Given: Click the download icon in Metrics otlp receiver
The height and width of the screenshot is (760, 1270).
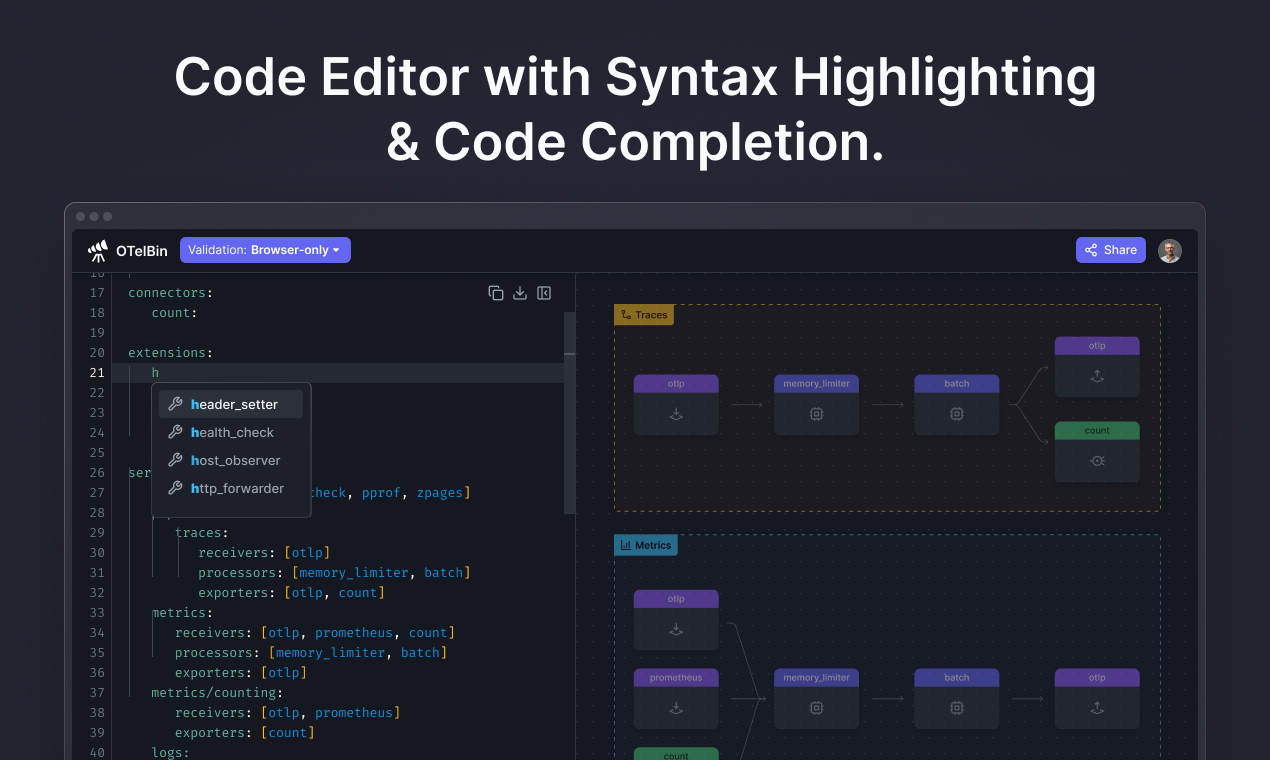Looking at the screenshot, I should coord(676,630).
